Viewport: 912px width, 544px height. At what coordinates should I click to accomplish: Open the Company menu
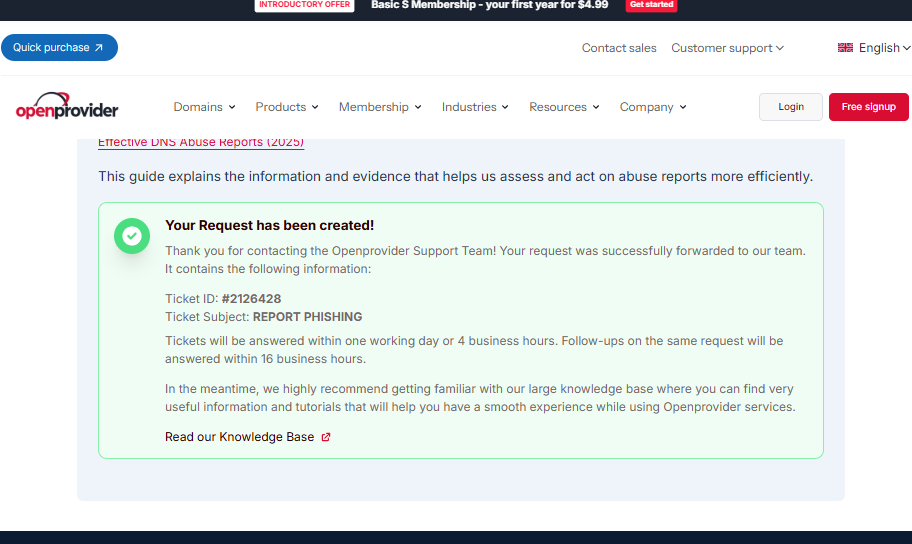653,107
